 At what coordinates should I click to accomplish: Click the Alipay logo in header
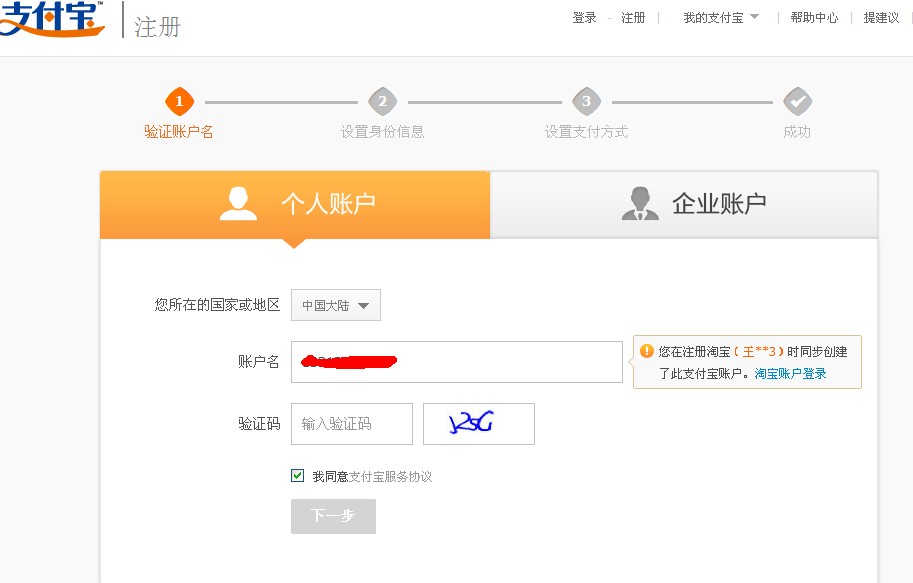pos(52,20)
